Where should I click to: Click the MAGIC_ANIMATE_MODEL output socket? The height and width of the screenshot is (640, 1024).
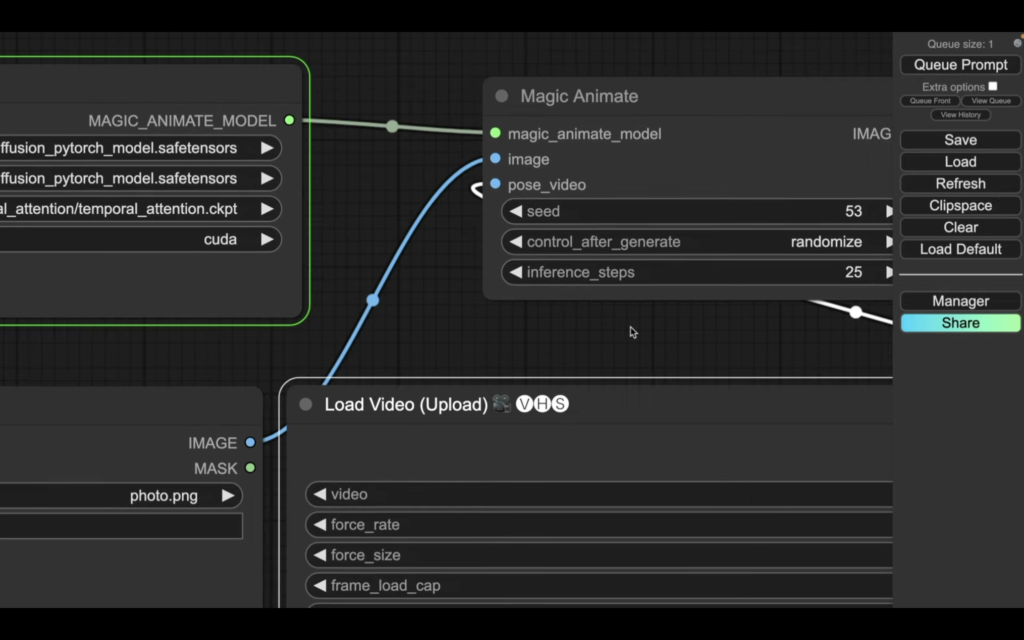click(289, 120)
